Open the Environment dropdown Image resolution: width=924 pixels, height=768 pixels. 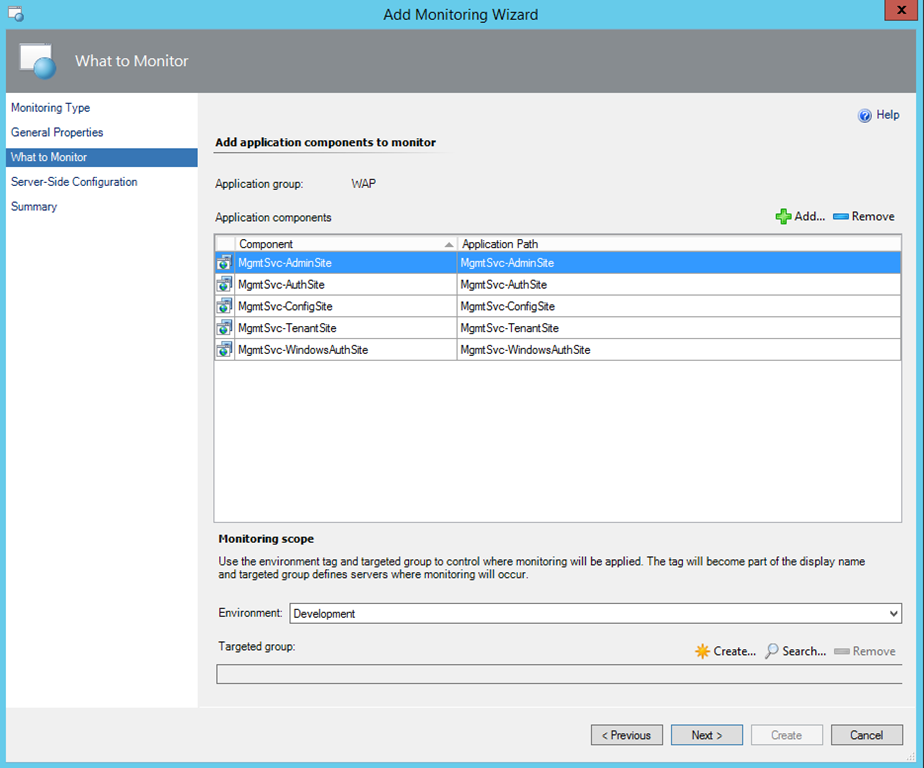(595, 614)
